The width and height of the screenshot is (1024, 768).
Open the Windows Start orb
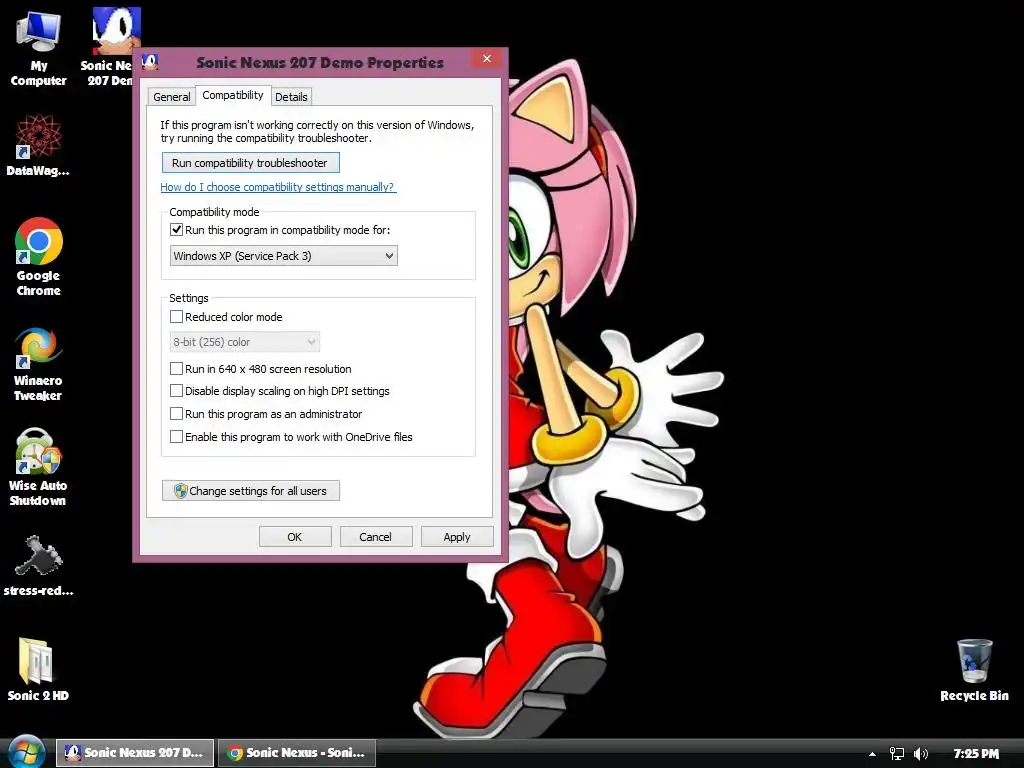click(x=26, y=752)
